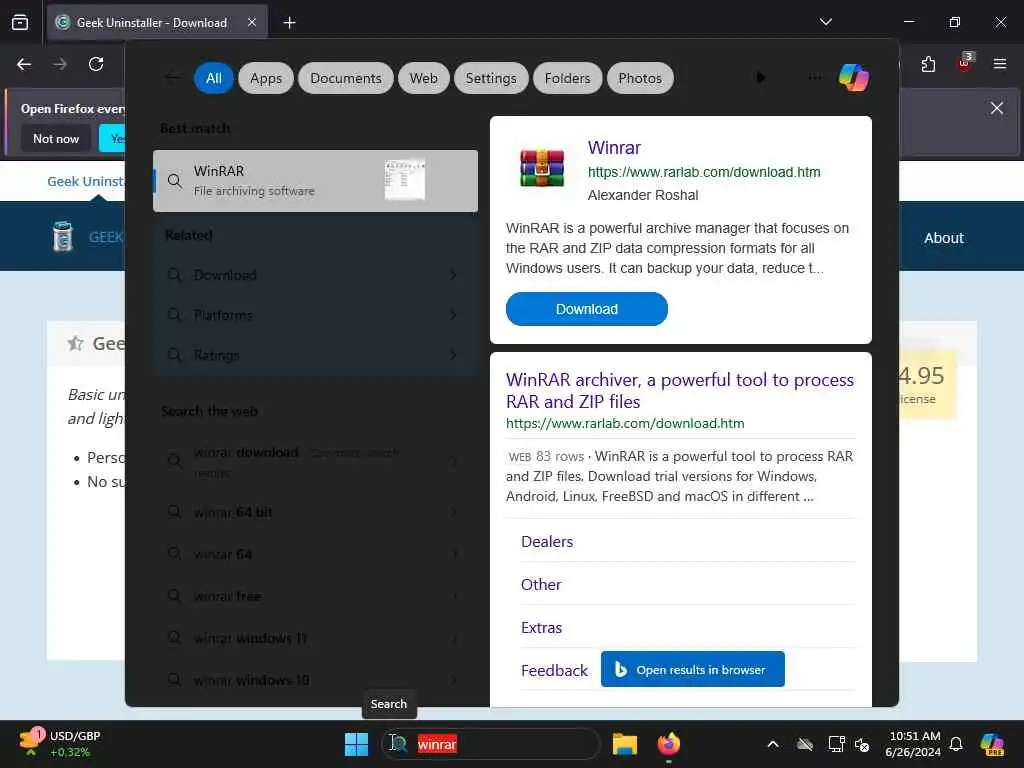Reload the page in Firefox
This screenshot has height=768, width=1024.
pos(96,64)
